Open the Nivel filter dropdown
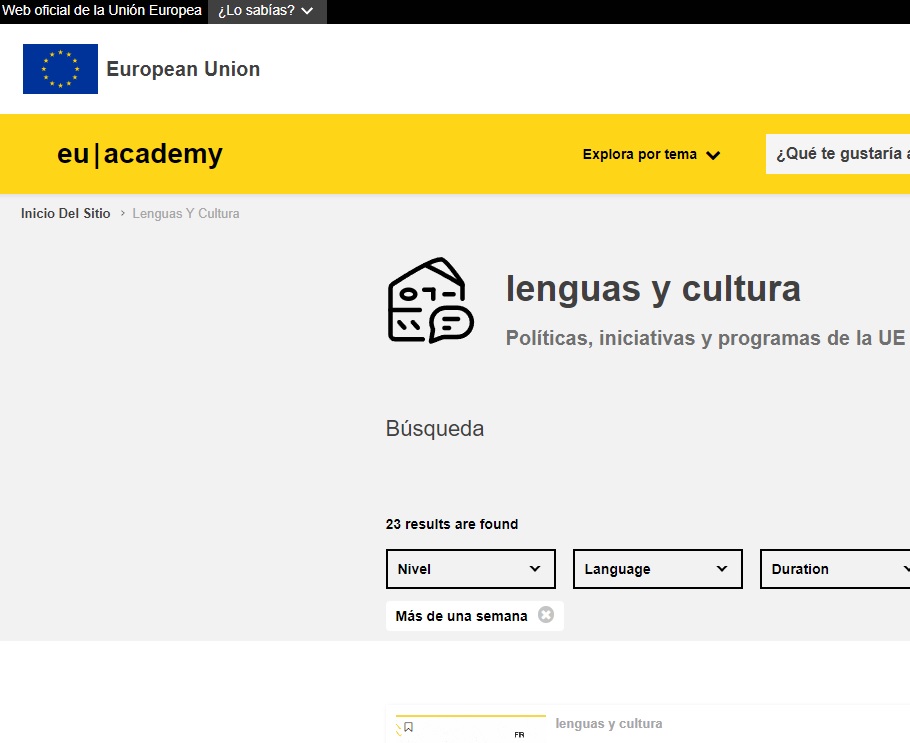 [x=471, y=569]
